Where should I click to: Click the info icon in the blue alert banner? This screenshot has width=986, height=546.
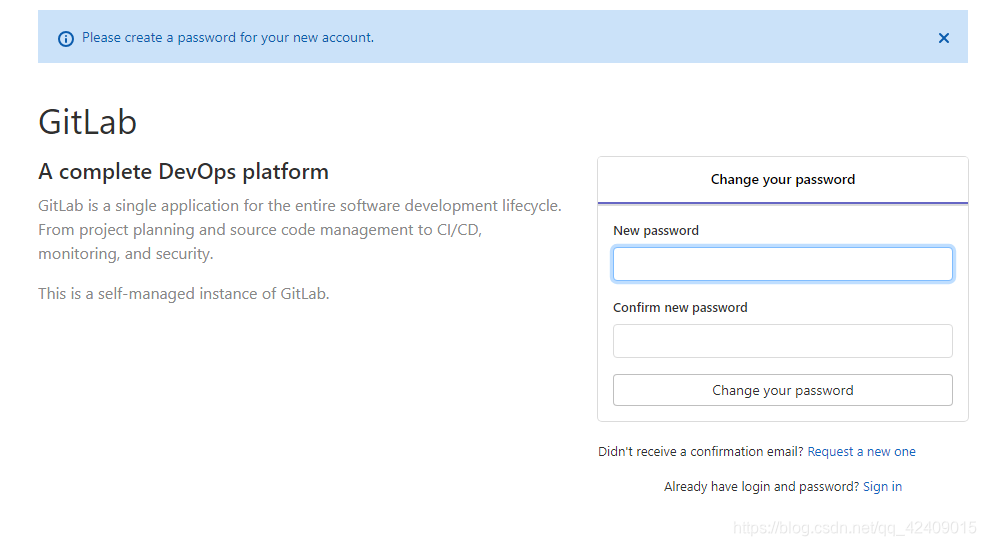[65, 39]
